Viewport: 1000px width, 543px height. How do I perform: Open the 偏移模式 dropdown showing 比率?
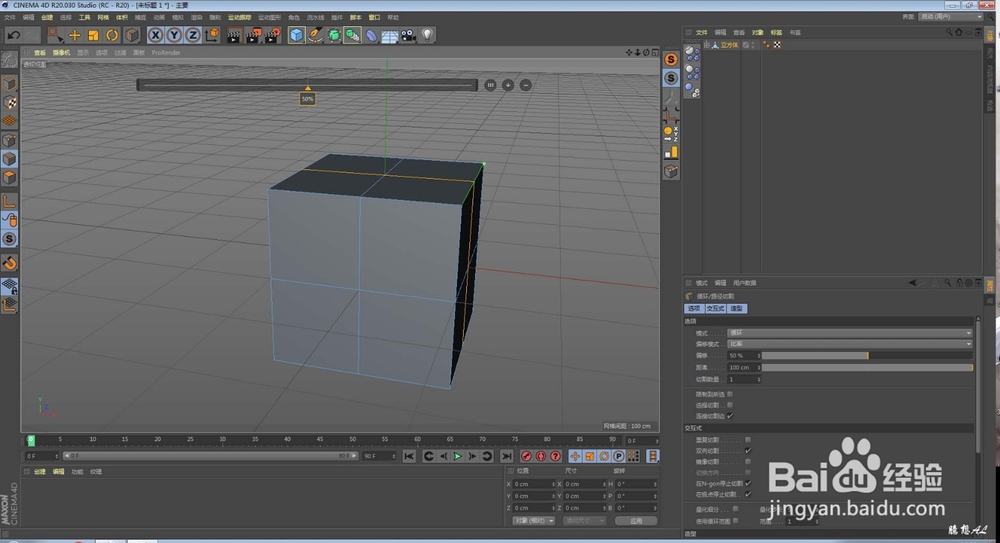pyautogui.click(x=849, y=344)
